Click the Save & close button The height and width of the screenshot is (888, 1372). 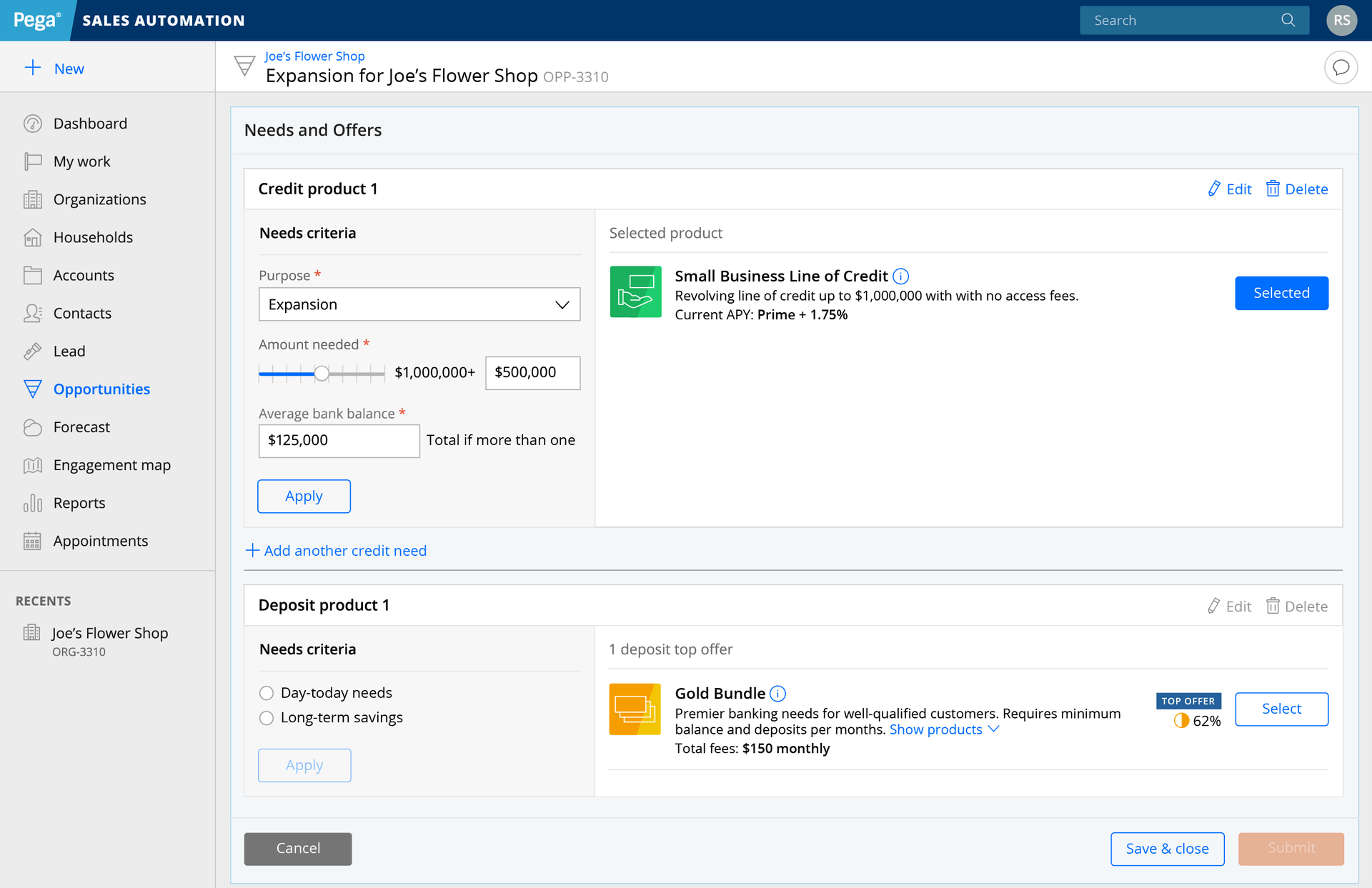1167,849
